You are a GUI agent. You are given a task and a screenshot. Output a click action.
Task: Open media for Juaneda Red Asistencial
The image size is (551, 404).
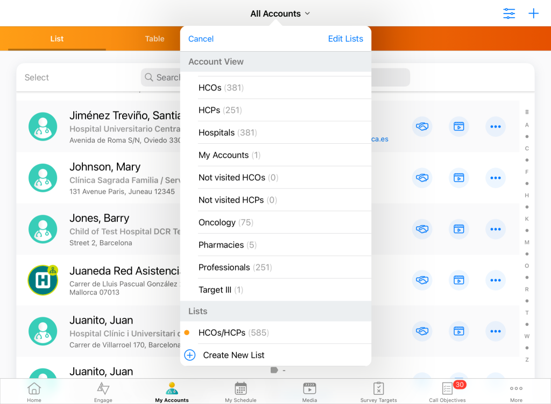click(x=459, y=280)
